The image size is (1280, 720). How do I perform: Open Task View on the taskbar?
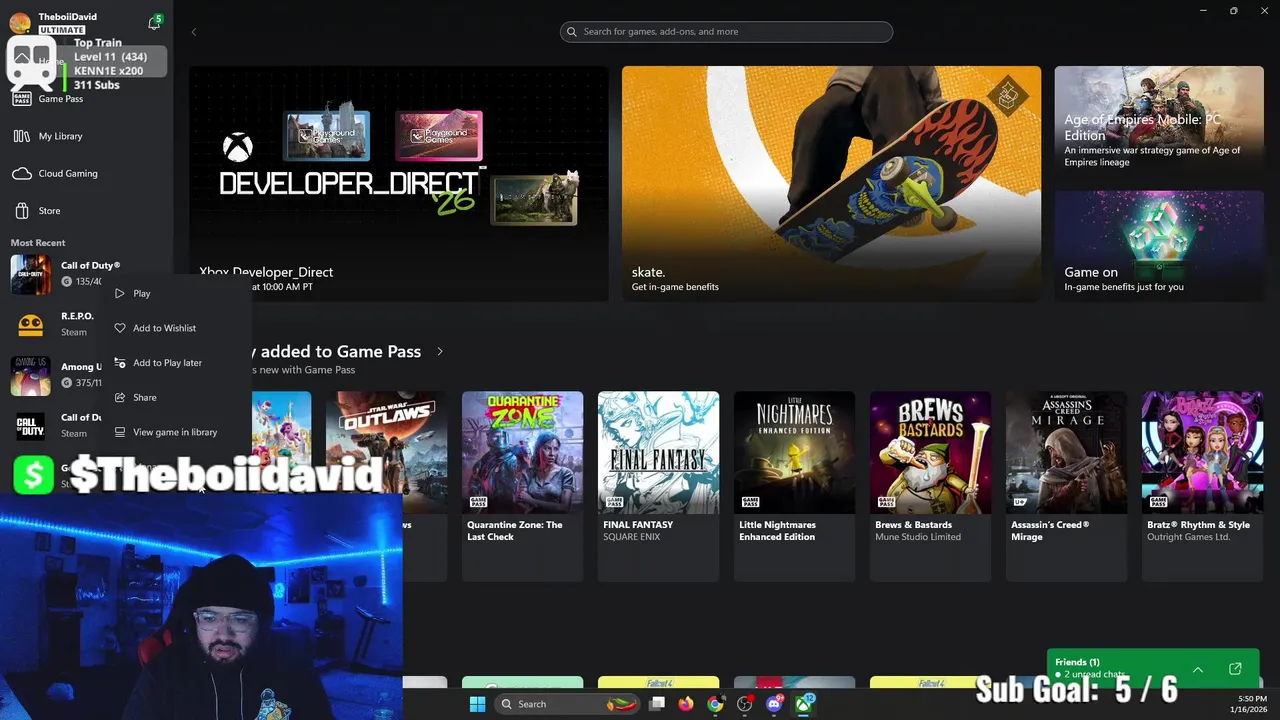(x=657, y=704)
